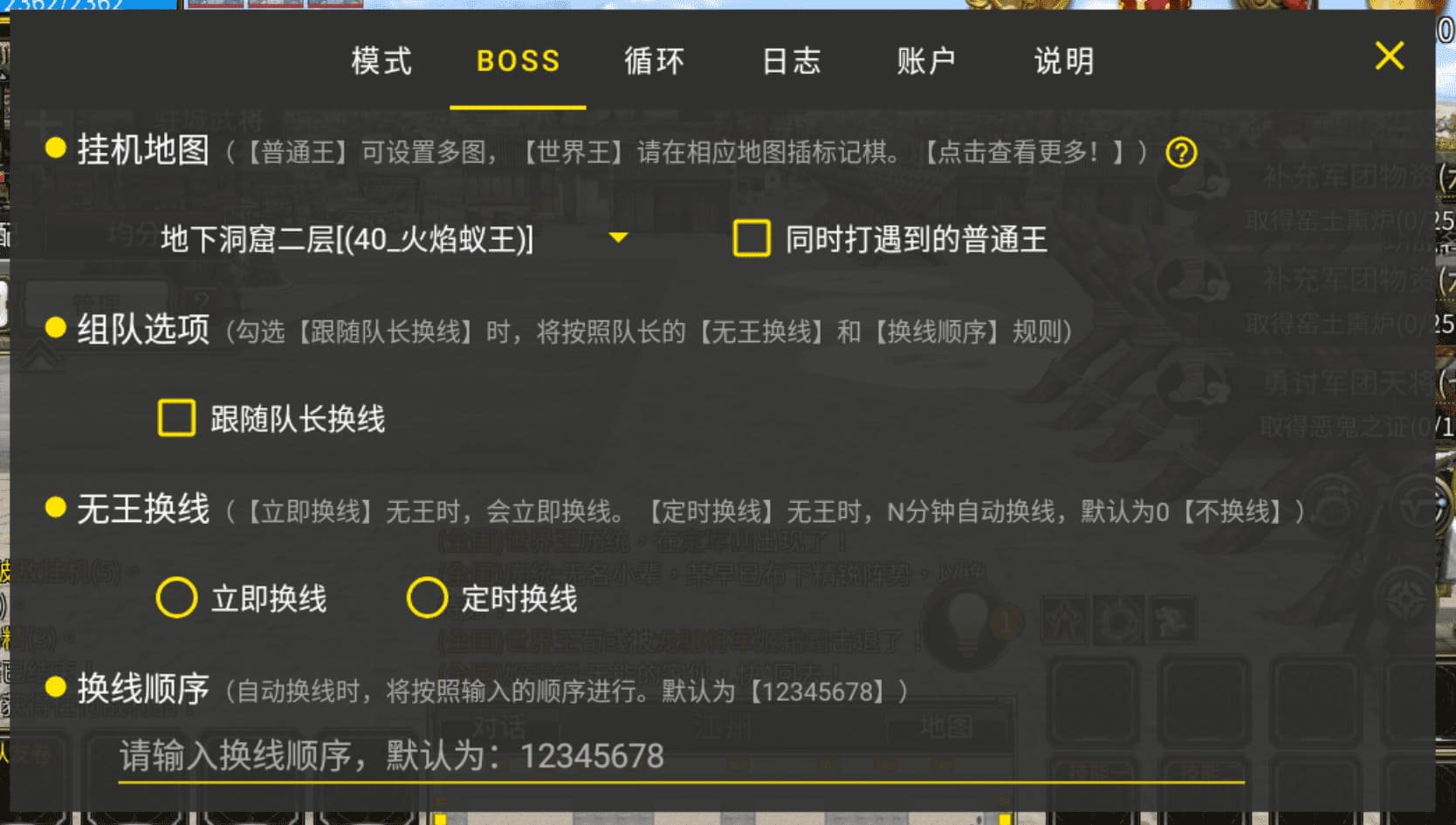Expand the 地下洞窟二层 map dropdown arrow
Image resolution: width=1456 pixels, height=825 pixels.
click(618, 237)
